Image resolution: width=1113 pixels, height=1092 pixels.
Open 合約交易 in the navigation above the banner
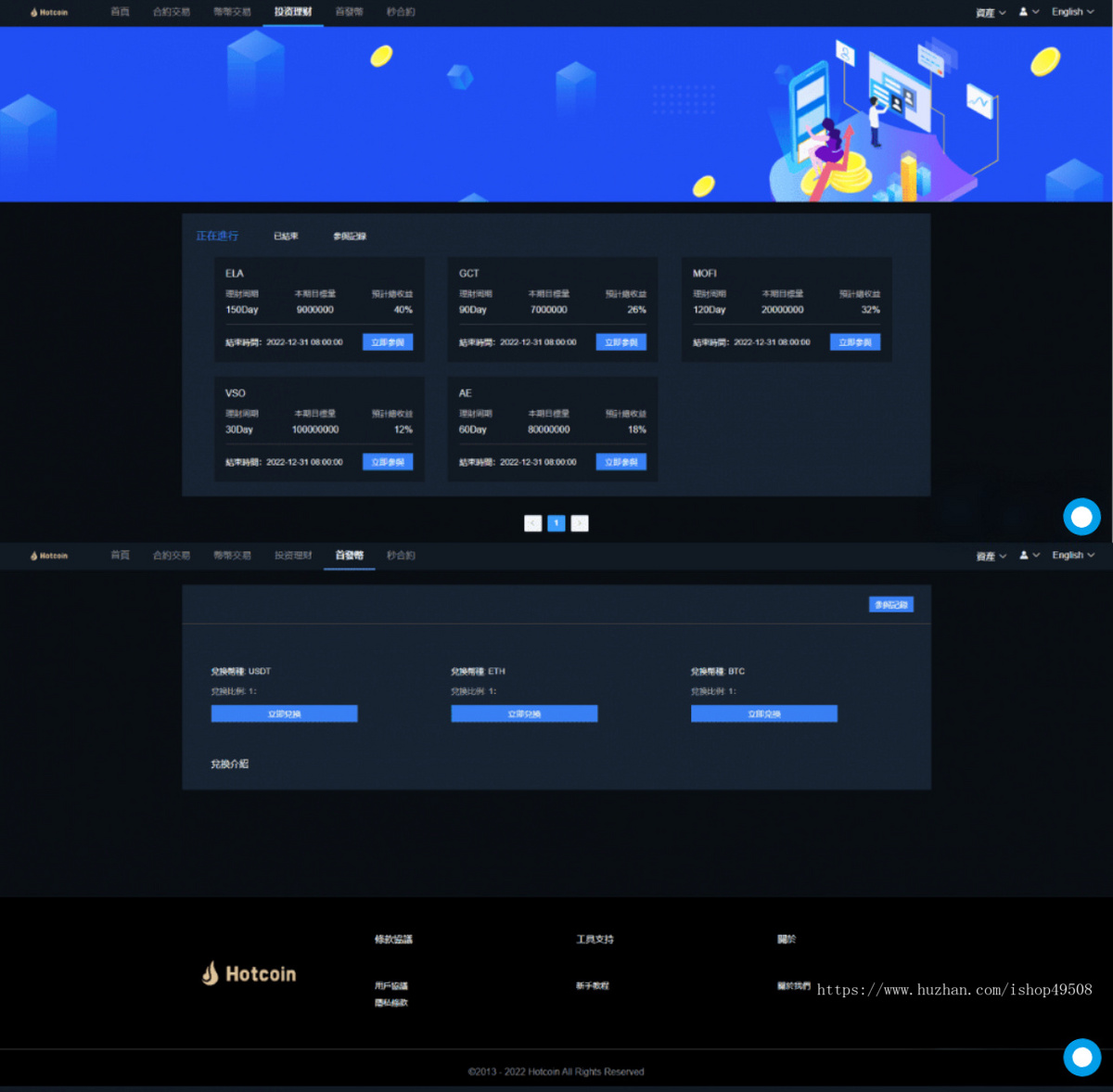172,12
